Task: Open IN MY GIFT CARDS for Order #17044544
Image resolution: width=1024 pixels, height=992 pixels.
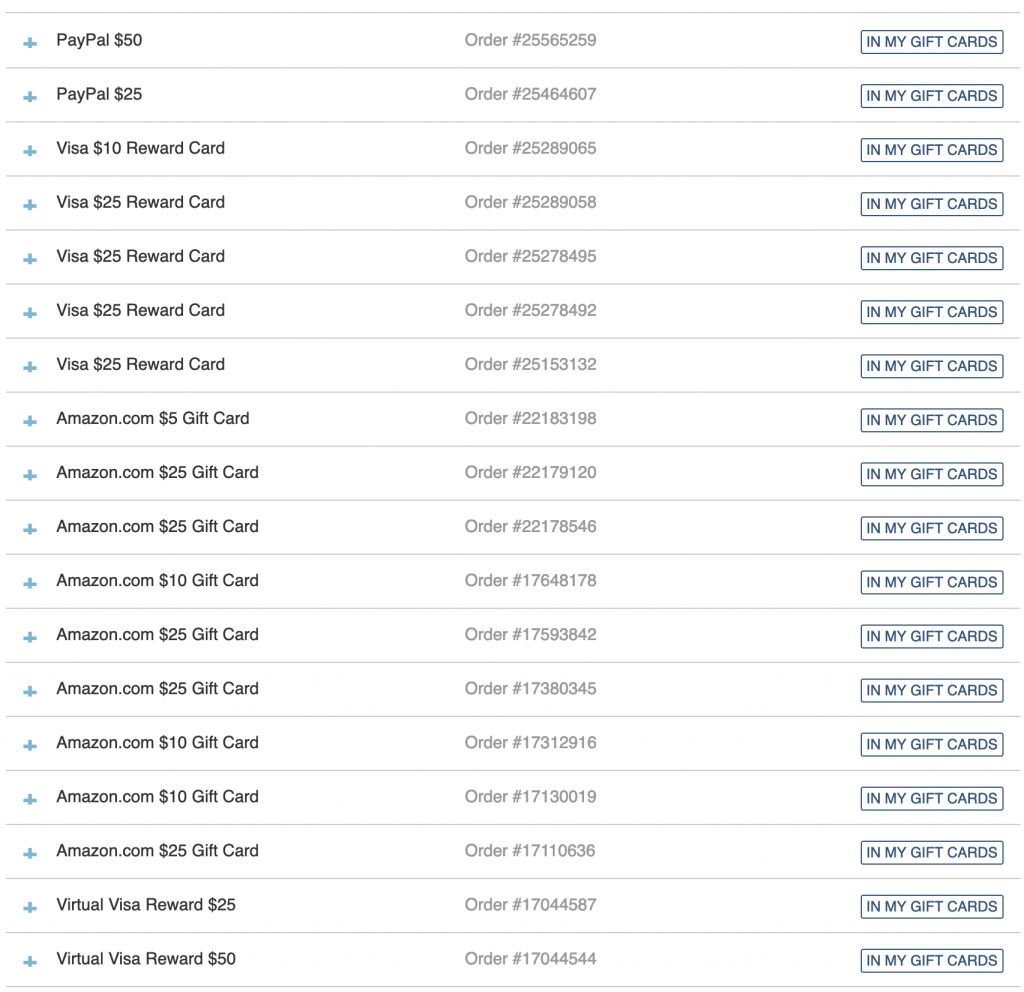Action: click(931, 960)
